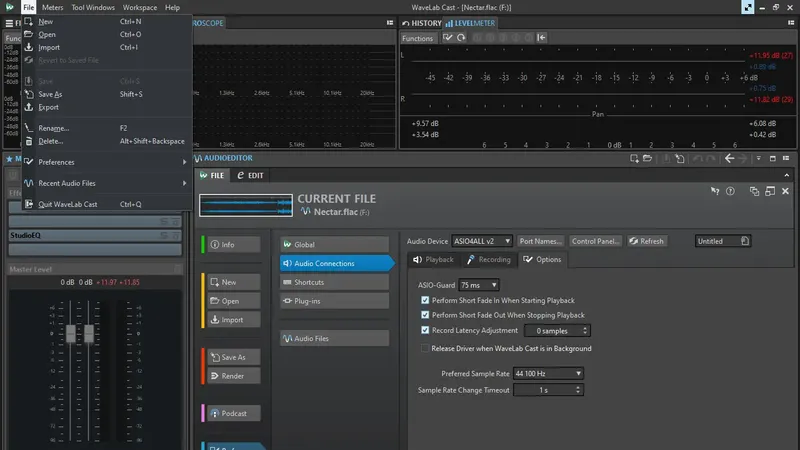Viewport: 800px width, 450px height.
Task: Enable Release Driver when WaveLab Cast in Background
Action: click(424, 348)
